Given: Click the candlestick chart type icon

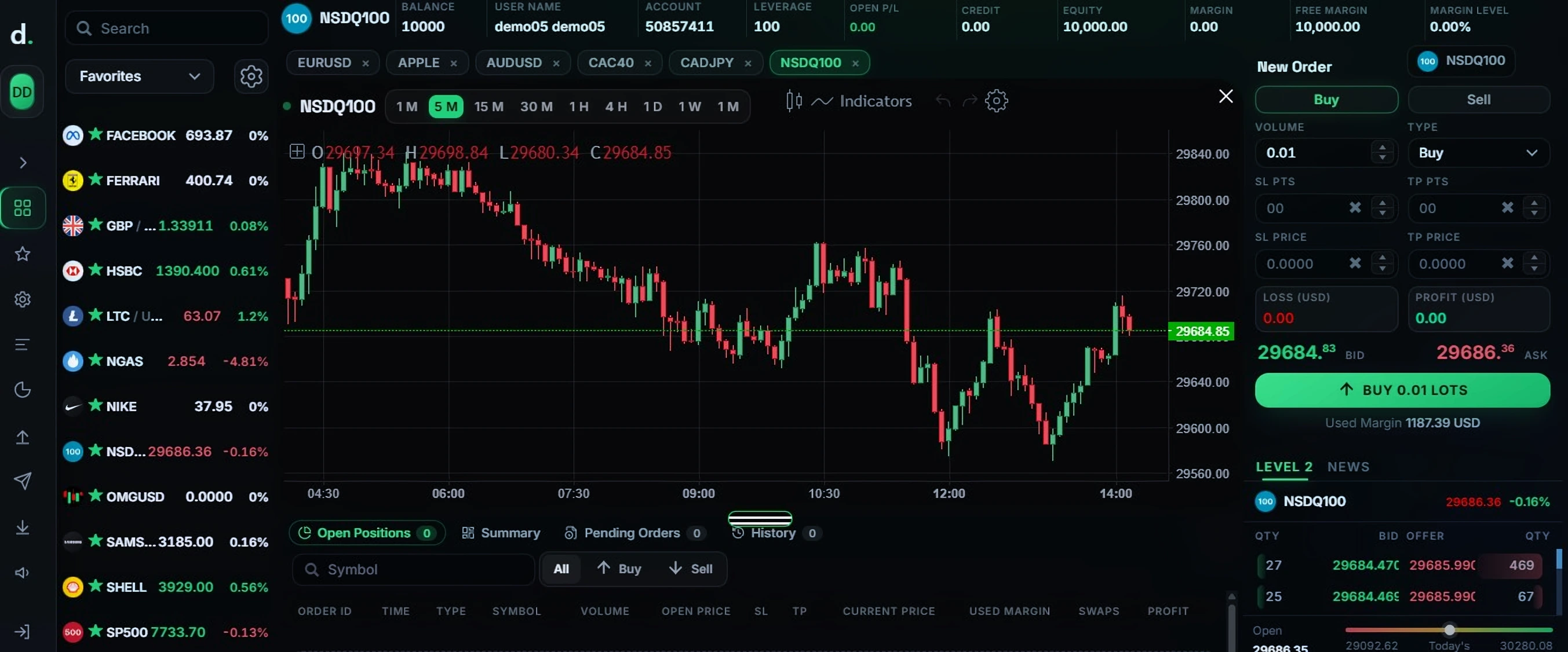Looking at the screenshot, I should click(794, 101).
